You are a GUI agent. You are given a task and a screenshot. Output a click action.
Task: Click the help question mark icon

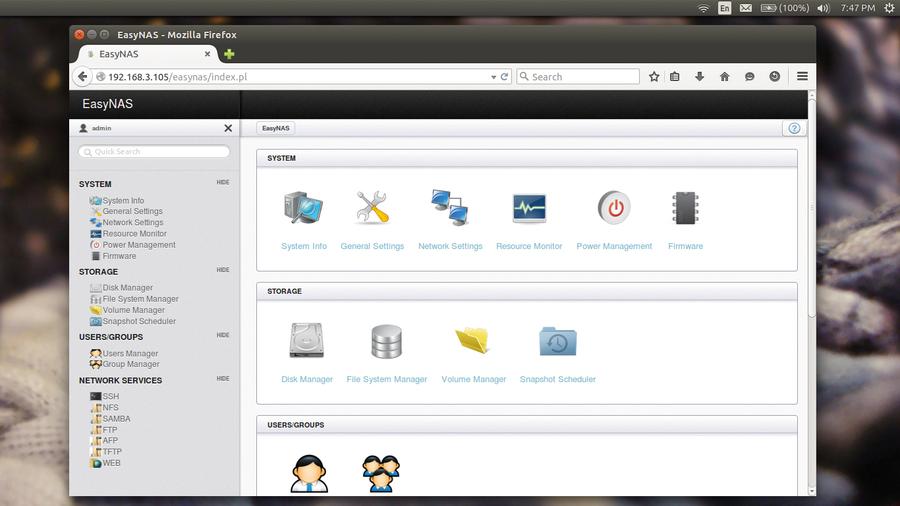pyautogui.click(x=794, y=129)
